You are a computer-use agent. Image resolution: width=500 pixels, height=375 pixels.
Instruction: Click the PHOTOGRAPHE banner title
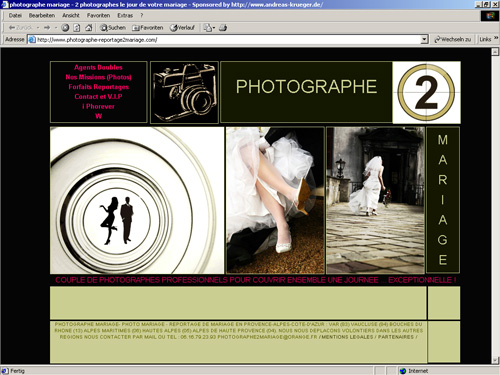click(x=306, y=87)
